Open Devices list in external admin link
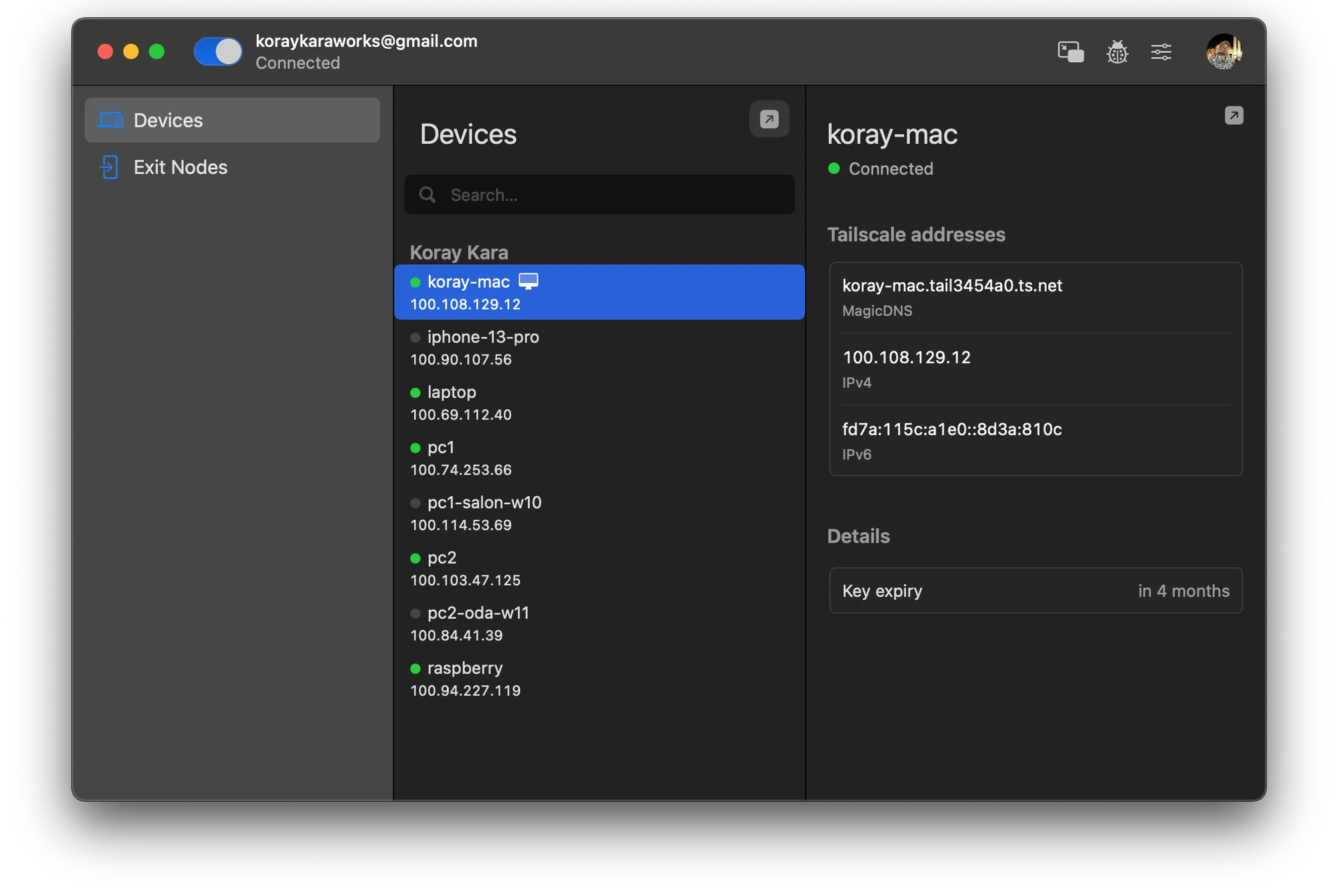 [x=769, y=119]
